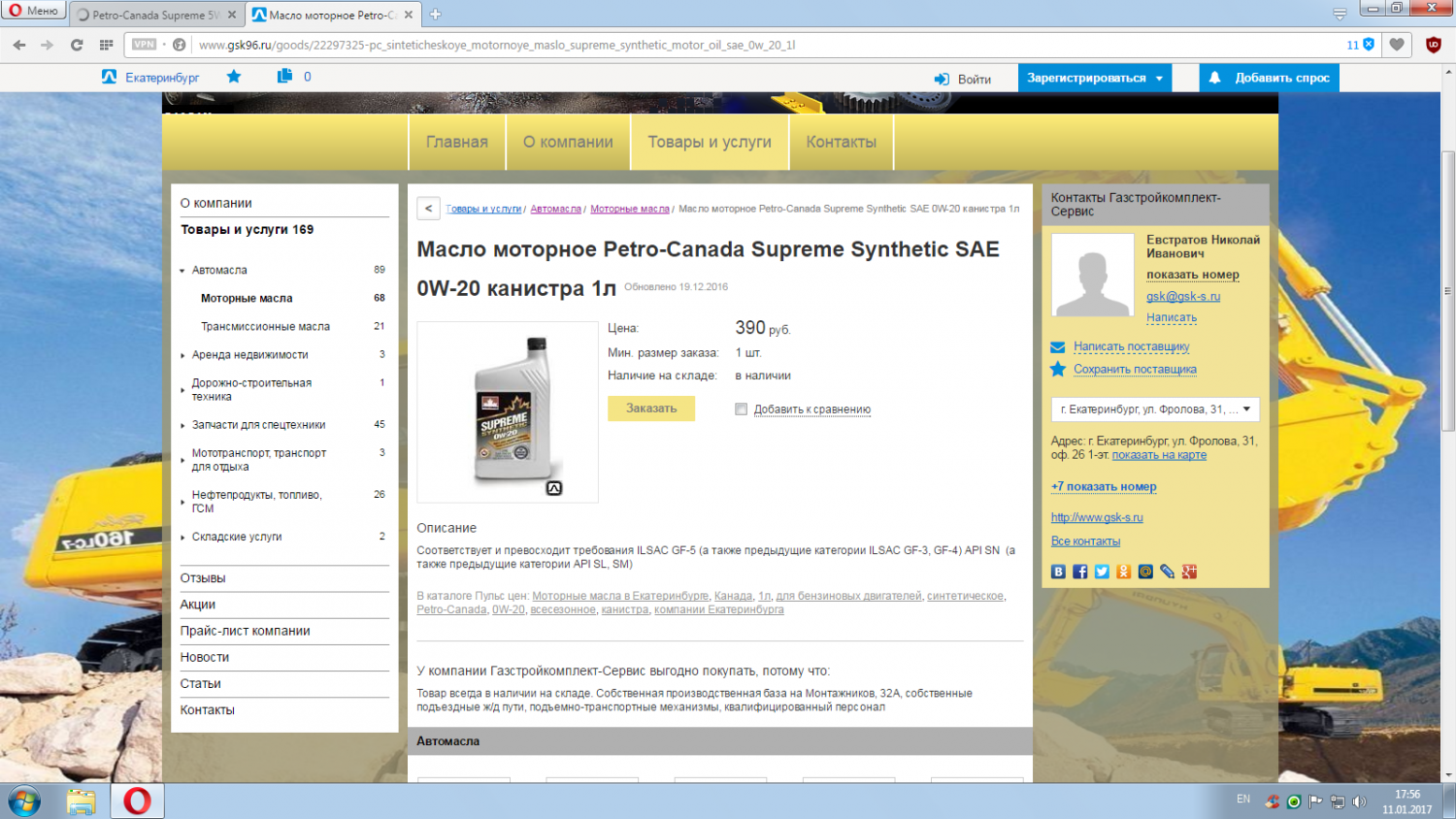The width and height of the screenshot is (1456, 819).
Task: Open Прайс-лист компании in sidebar
Action: tap(246, 631)
